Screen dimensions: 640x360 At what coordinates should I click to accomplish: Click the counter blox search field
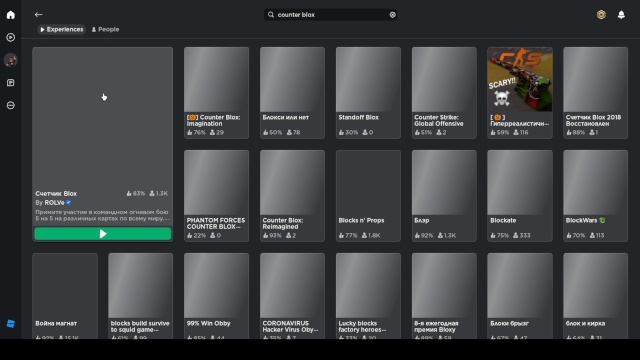[x=331, y=15]
